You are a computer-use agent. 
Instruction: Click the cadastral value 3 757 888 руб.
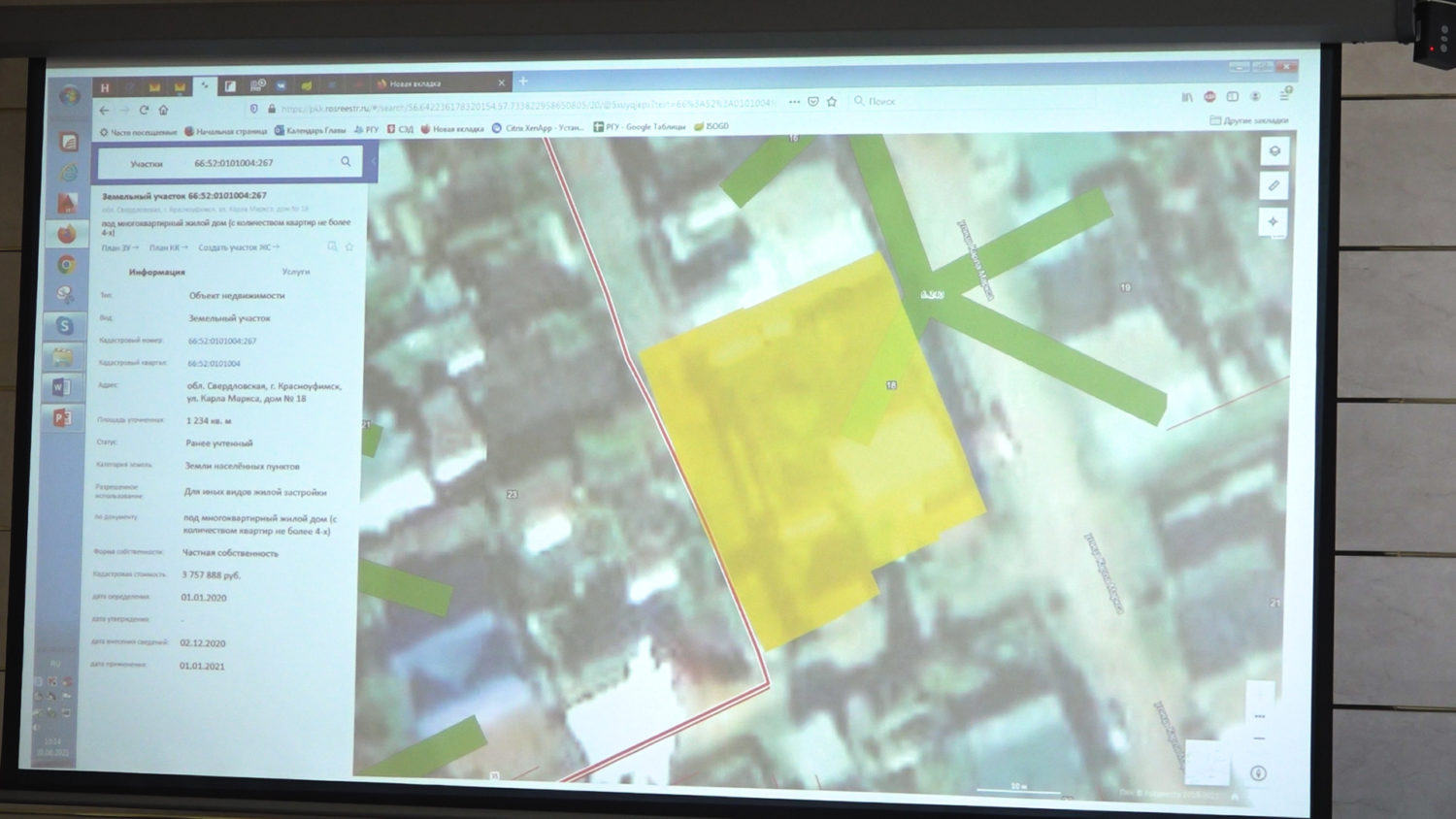click(x=211, y=575)
